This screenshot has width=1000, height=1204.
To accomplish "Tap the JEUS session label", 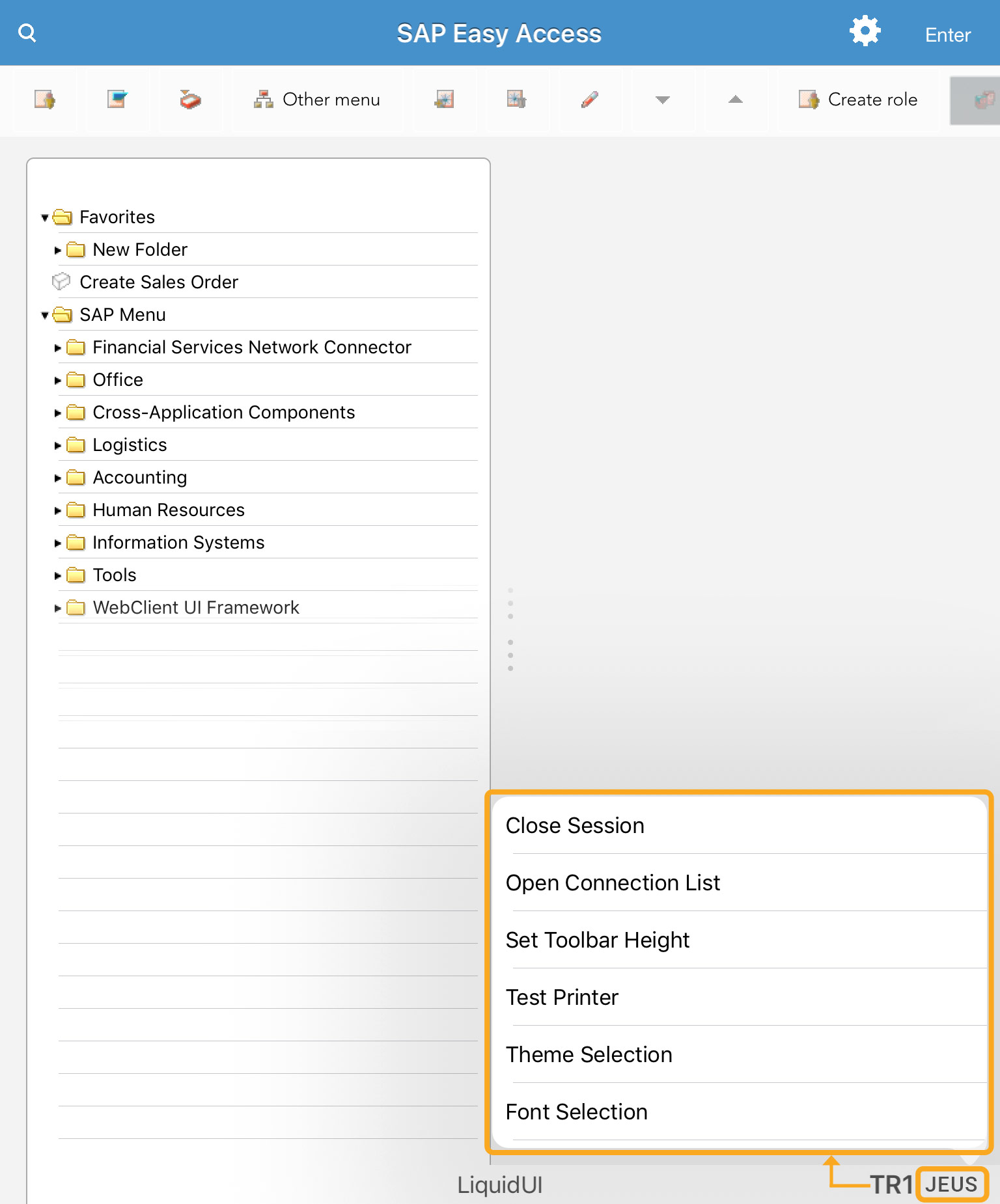I will click(951, 1184).
